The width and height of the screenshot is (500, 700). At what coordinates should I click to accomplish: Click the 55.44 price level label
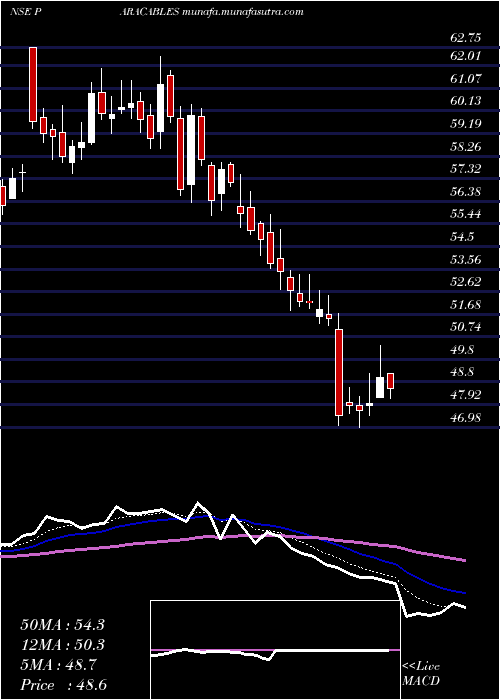466,215
